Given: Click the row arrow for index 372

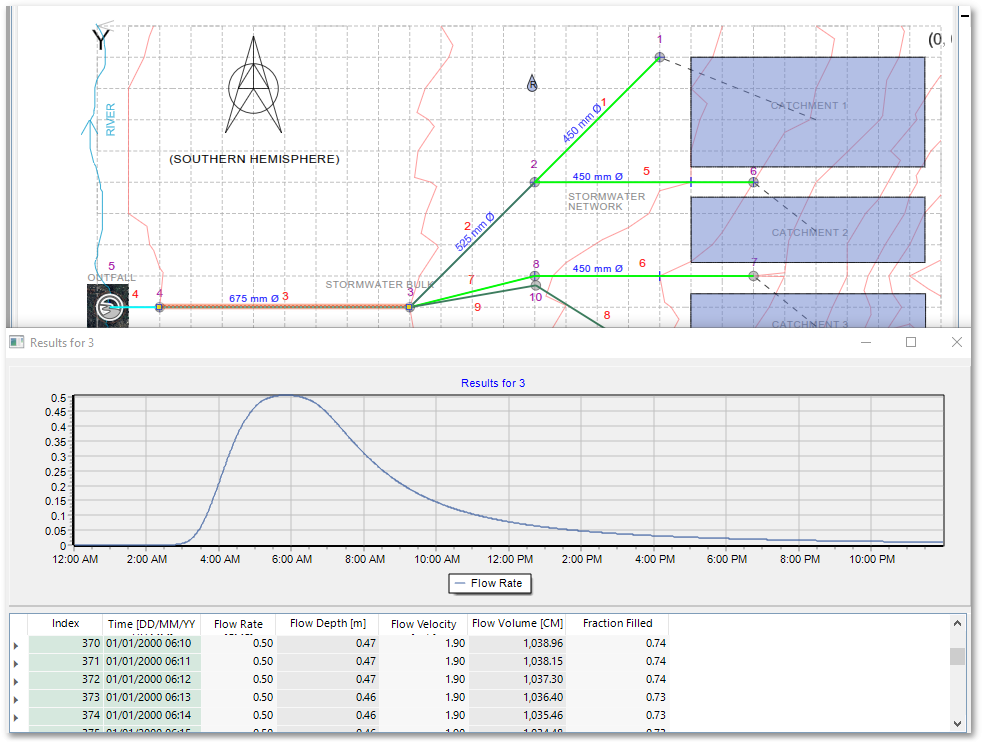Looking at the screenshot, I should [x=16, y=681].
